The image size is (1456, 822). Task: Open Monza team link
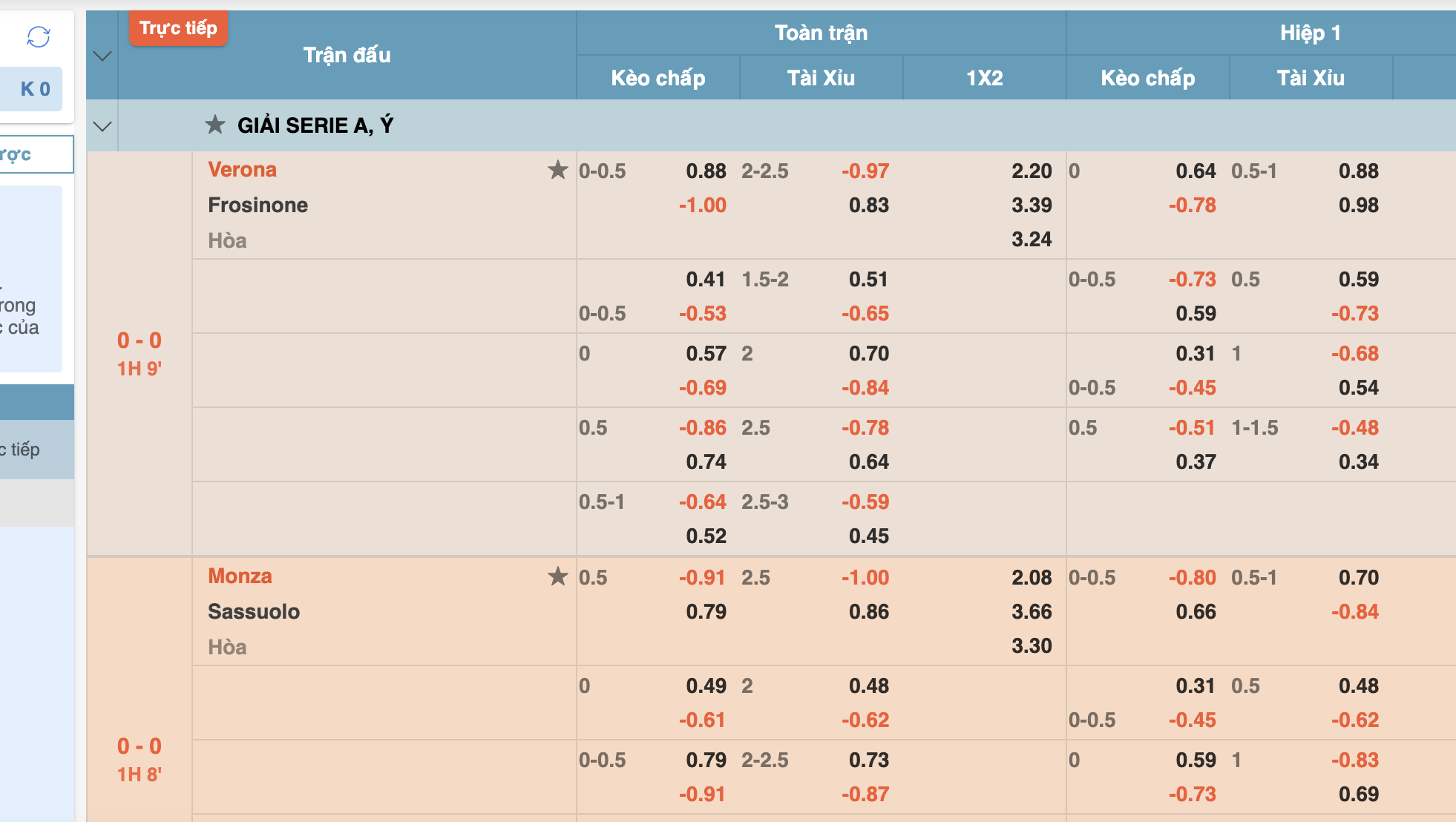[x=240, y=576]
